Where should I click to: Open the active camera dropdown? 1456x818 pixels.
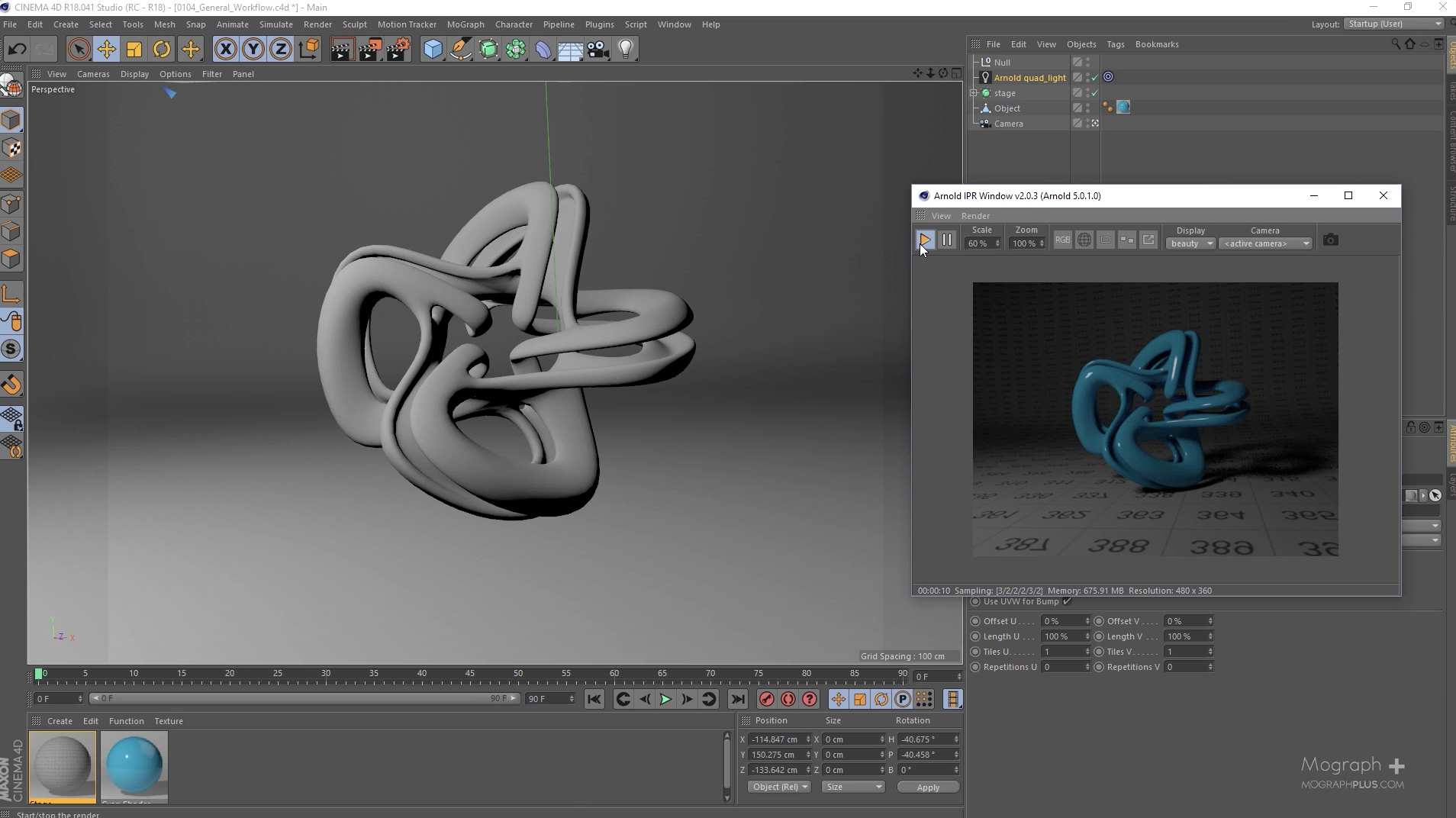pos(1265,243)
